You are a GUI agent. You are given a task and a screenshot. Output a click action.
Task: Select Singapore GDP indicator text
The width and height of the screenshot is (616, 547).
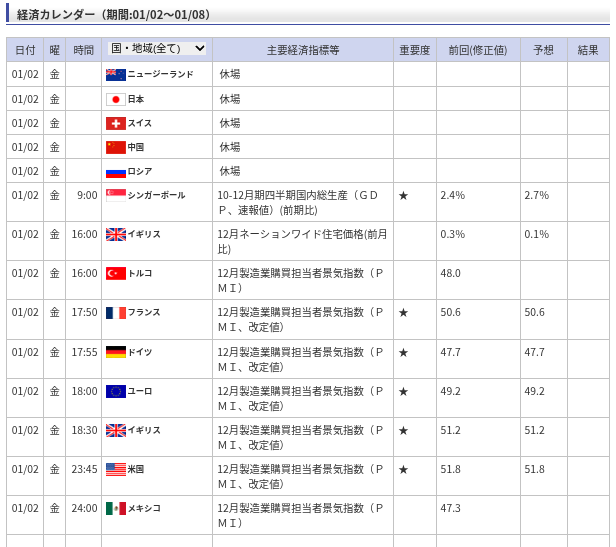(x=298, y=202)
